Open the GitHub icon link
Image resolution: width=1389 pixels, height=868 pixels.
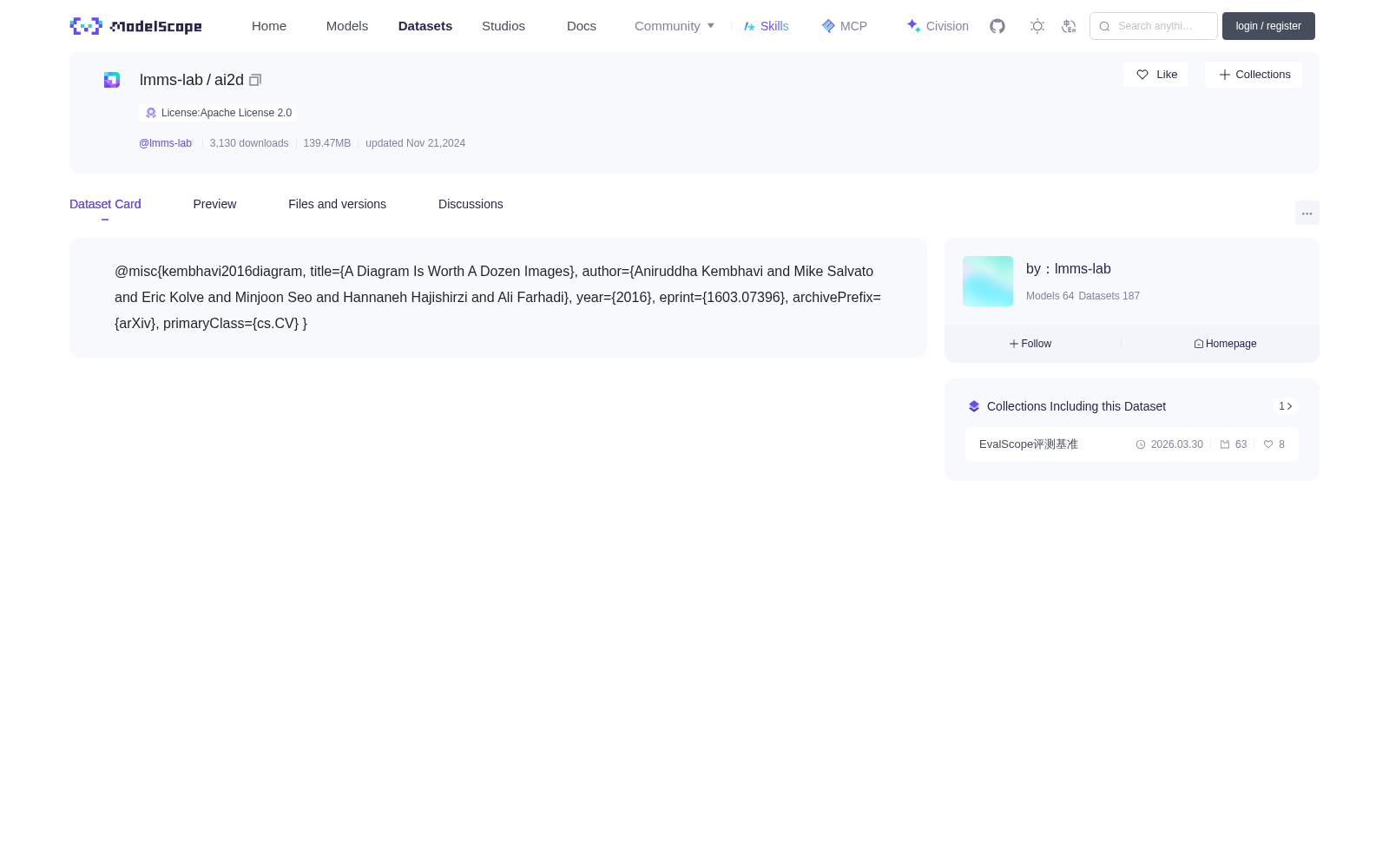(997, 26)
